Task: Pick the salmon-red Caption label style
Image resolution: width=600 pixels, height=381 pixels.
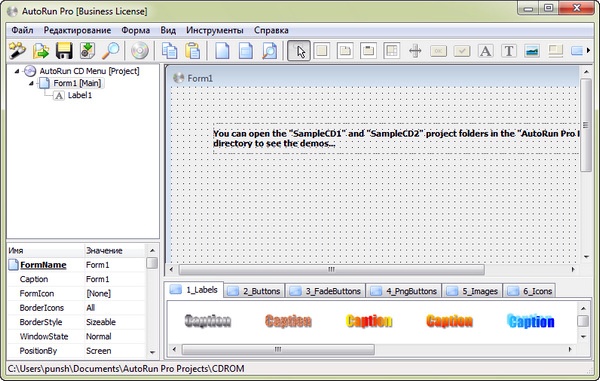Action: (288, 321)
